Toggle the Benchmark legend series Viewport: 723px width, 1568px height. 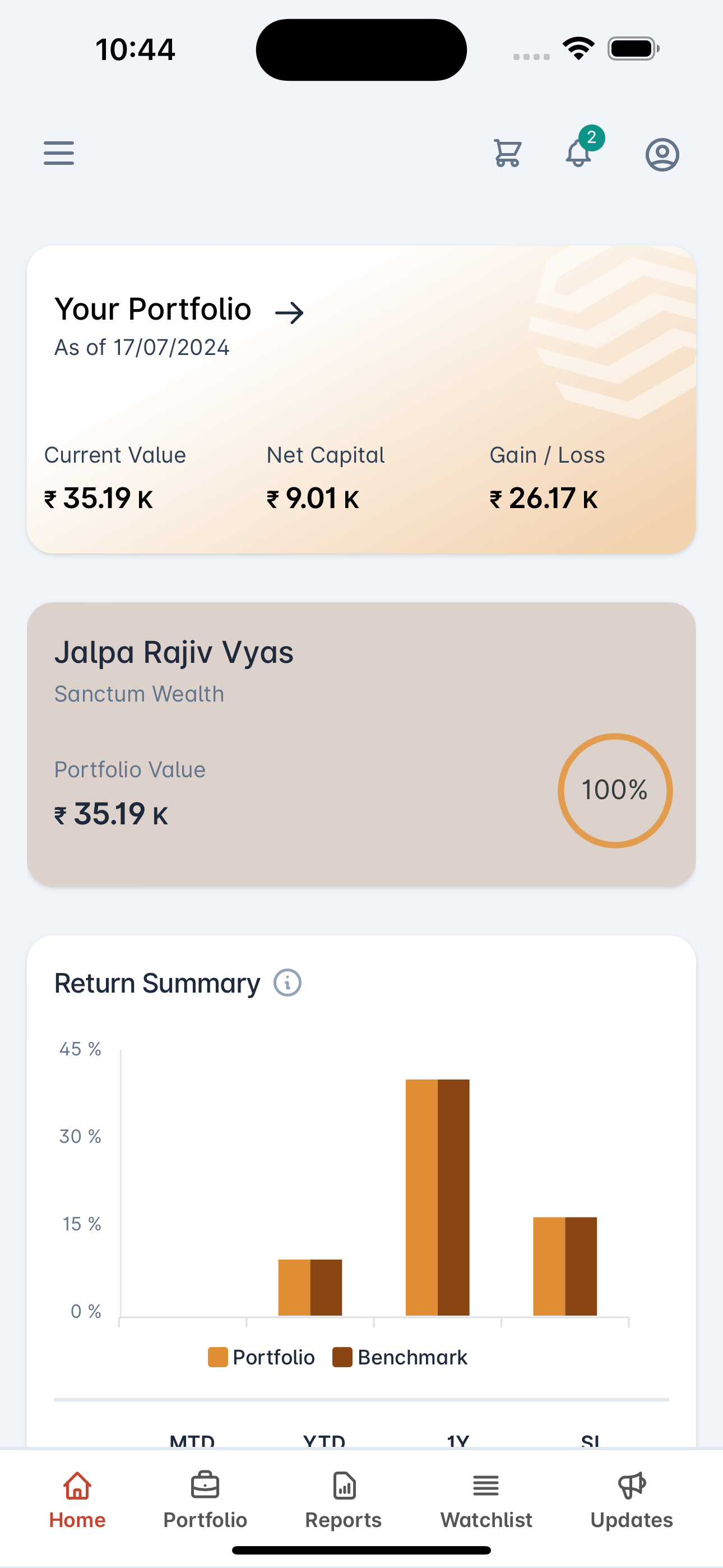coord(400,1357)
